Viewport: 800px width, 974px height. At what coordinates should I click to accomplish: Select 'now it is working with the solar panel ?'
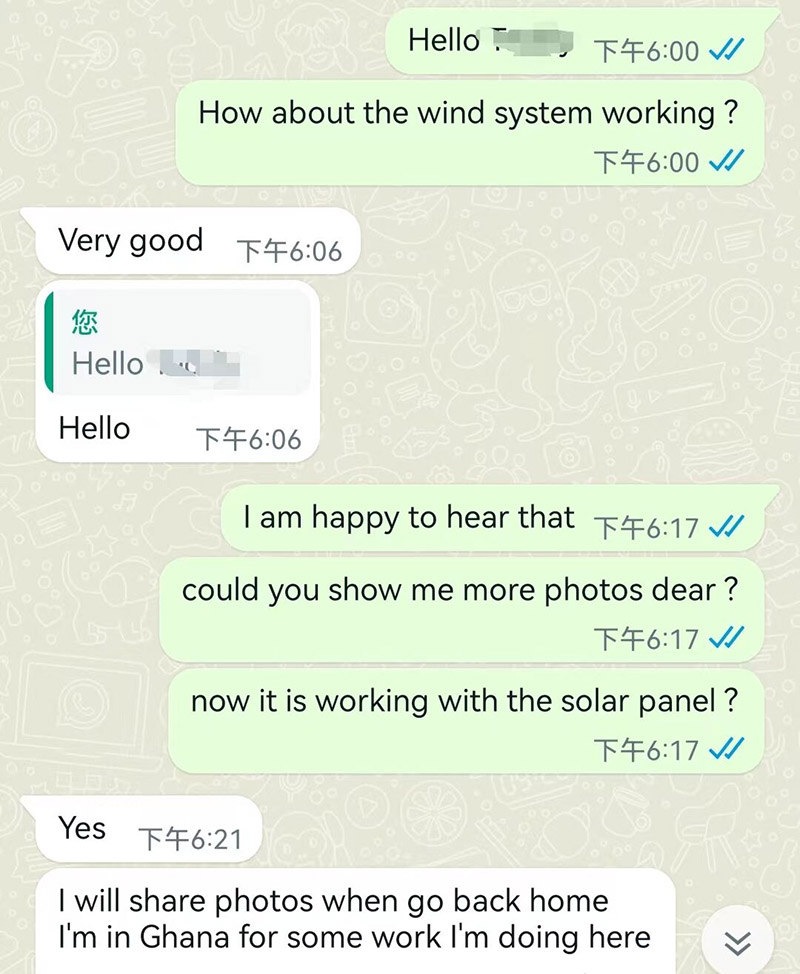tap(466, 721)
